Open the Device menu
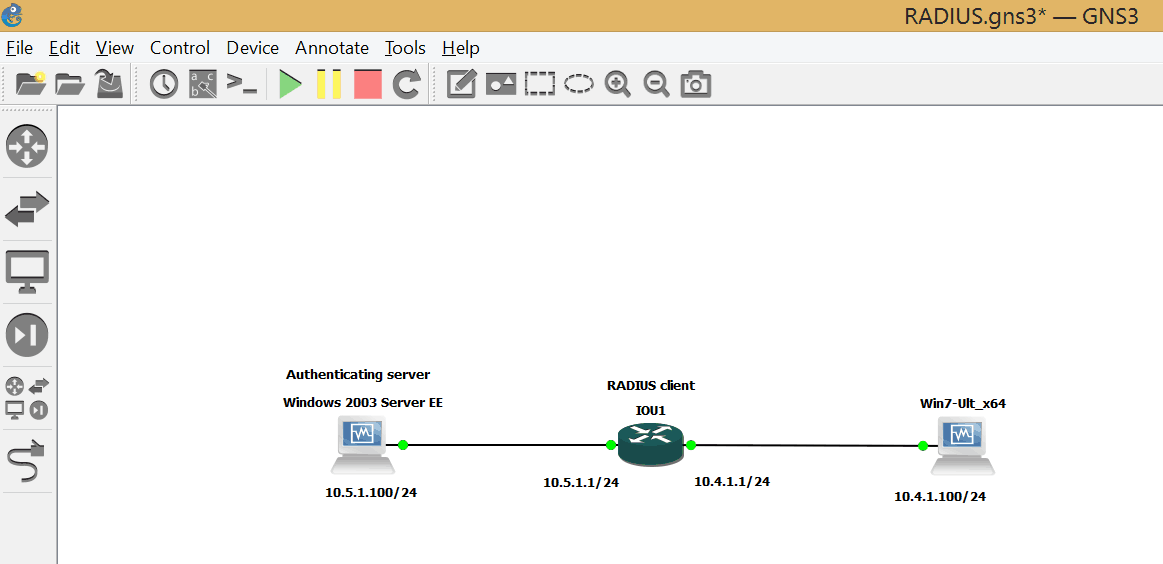 click(253, 48)
